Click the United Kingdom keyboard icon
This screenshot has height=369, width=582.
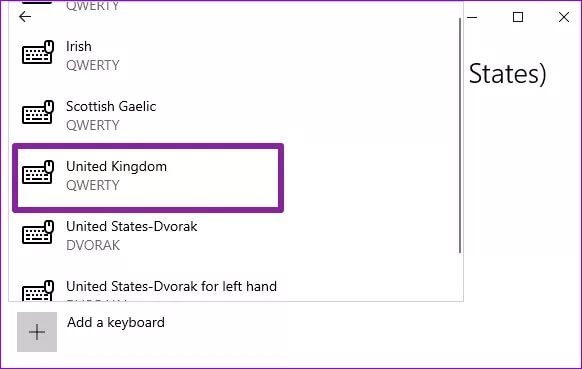point(38,172)
